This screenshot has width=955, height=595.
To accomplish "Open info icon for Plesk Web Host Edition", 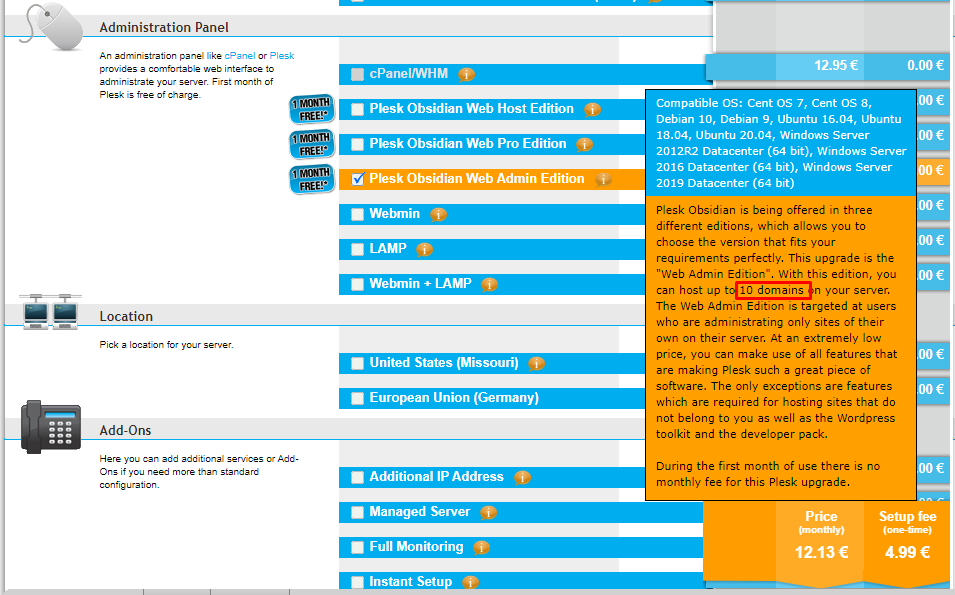I will pyautogui.click(x=592, y=110).
